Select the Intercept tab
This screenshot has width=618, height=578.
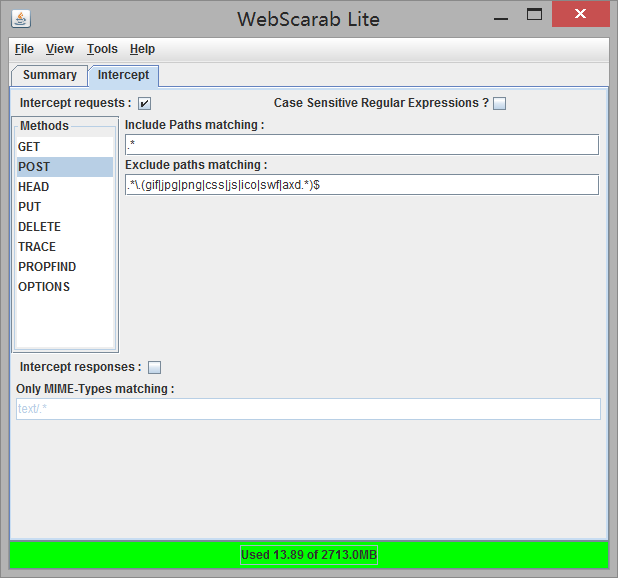[x=123, y=75]
